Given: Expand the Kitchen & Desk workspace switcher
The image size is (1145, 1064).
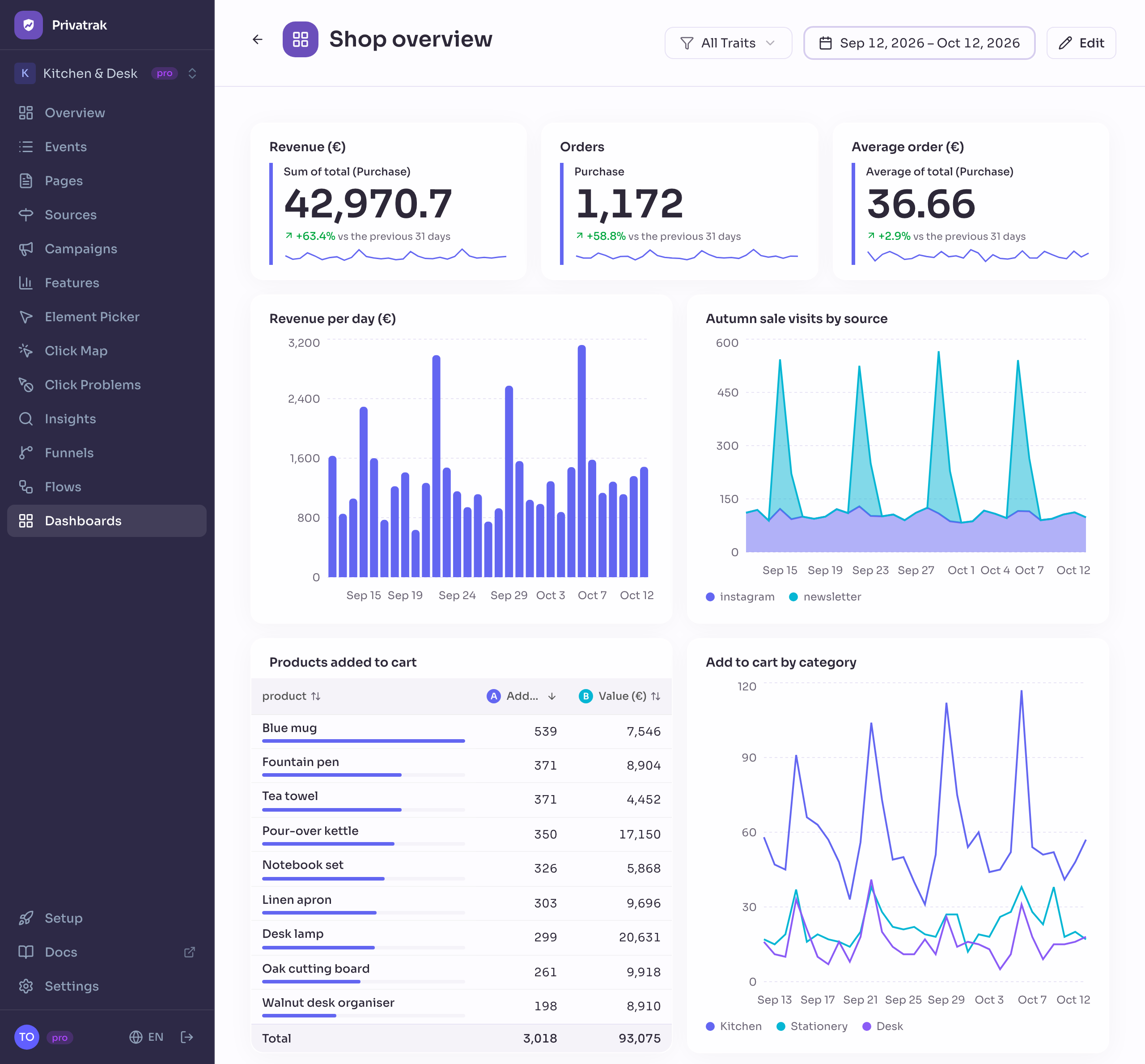Looking at the screenshot, I should pos(107,73).
